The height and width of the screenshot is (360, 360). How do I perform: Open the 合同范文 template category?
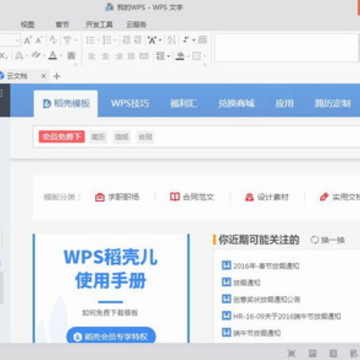[192, 197]
